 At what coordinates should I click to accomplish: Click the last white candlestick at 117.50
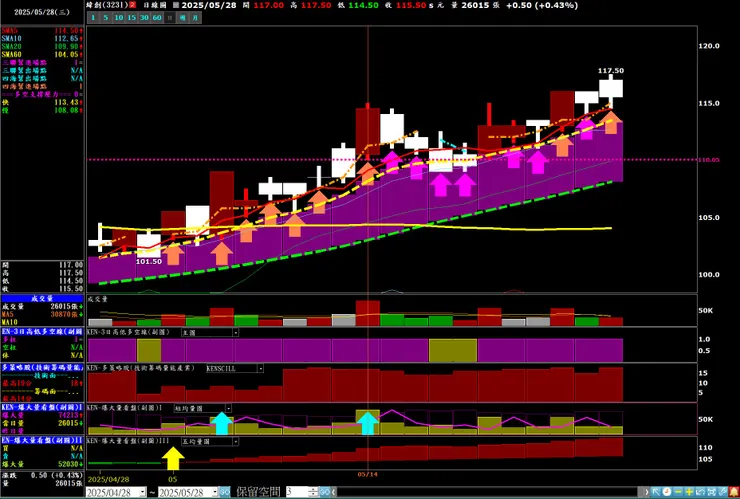pyautogui.click(x=611, y=89)
